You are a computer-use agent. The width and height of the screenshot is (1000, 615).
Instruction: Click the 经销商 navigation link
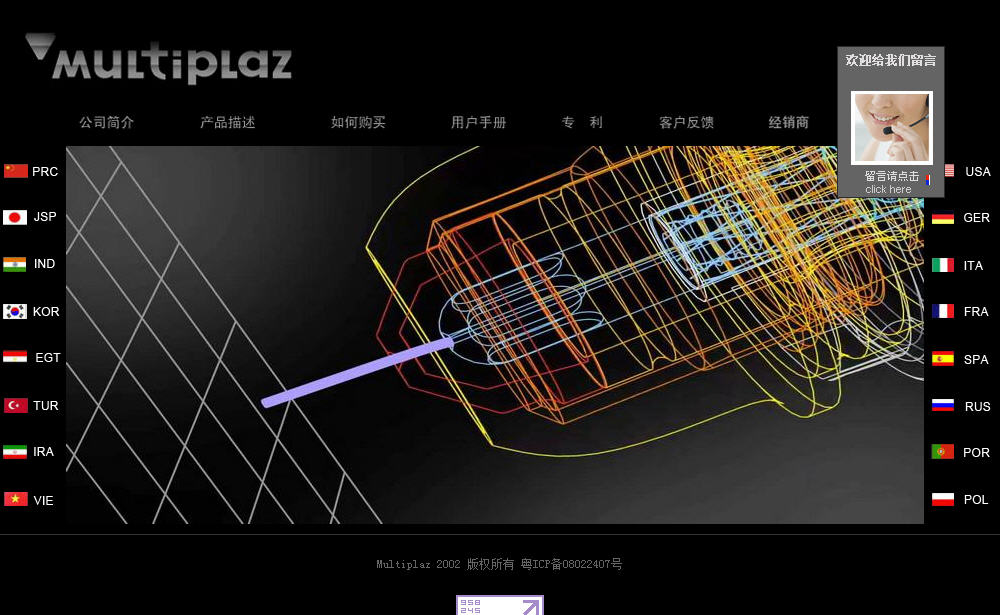tap(788, 122)
